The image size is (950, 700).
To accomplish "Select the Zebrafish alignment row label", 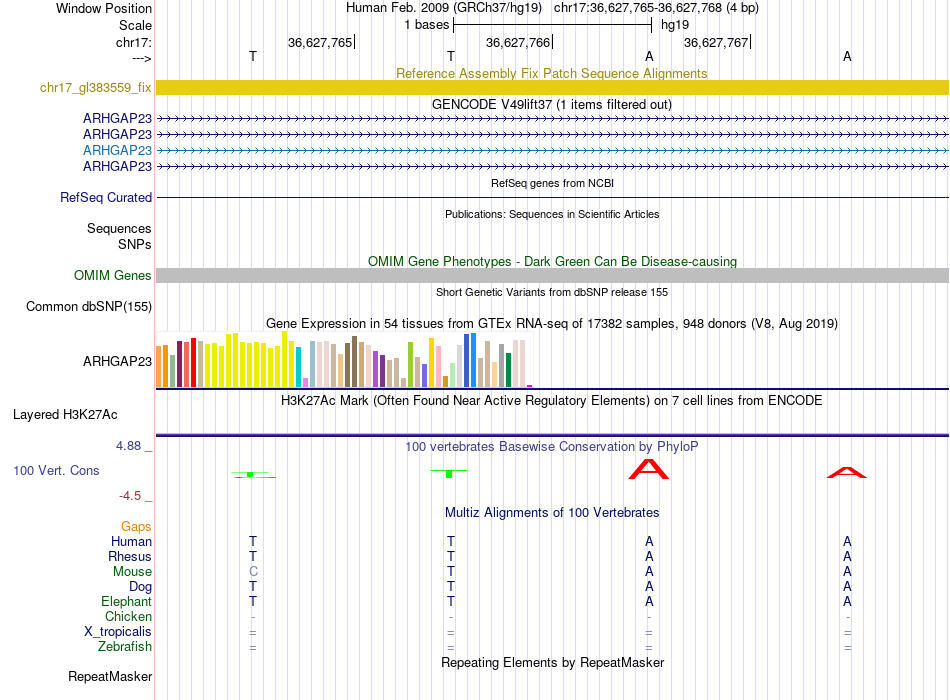I will click(125, 647).
